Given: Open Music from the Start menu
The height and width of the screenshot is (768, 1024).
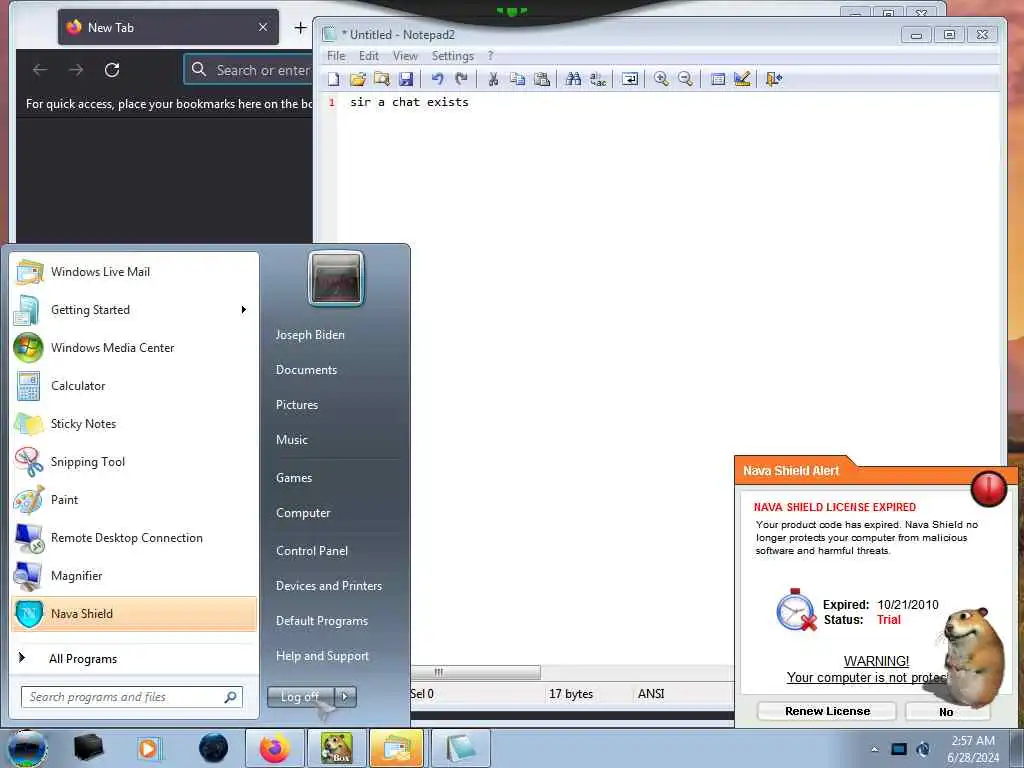Looking at the screenshot, I should click(292, 440).
